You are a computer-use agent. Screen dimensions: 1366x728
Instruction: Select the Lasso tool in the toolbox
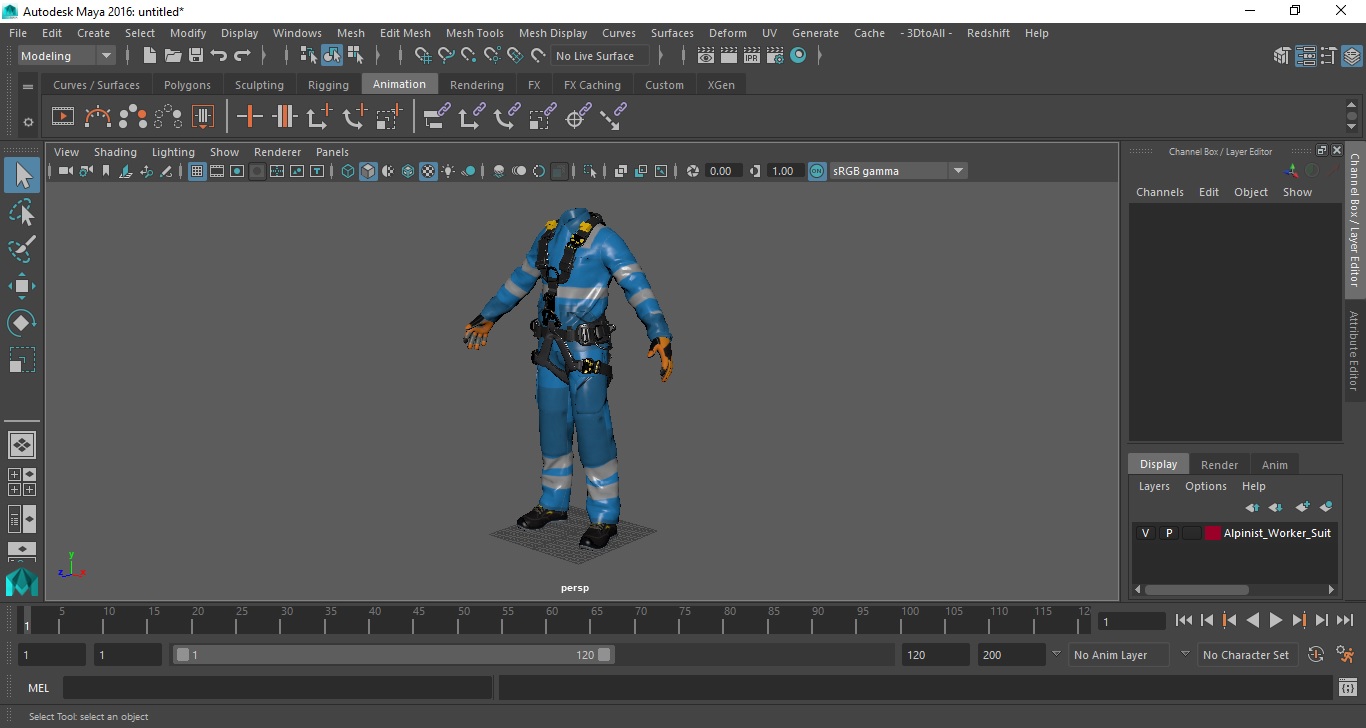[22, 212]
